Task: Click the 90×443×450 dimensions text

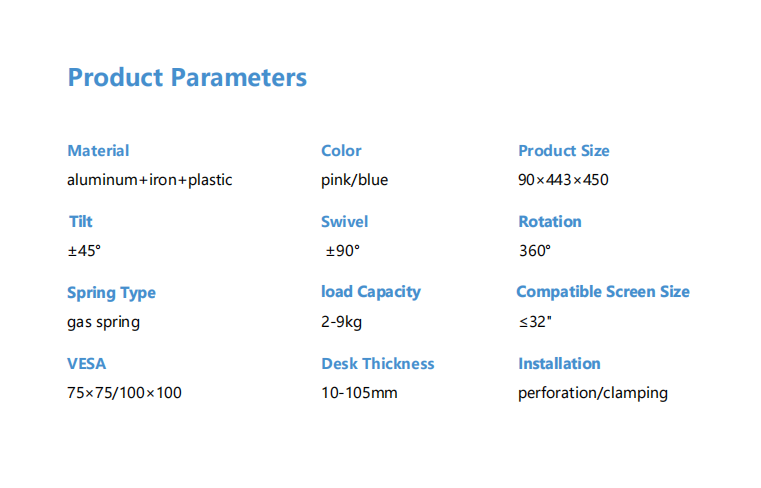Action: 563,180
